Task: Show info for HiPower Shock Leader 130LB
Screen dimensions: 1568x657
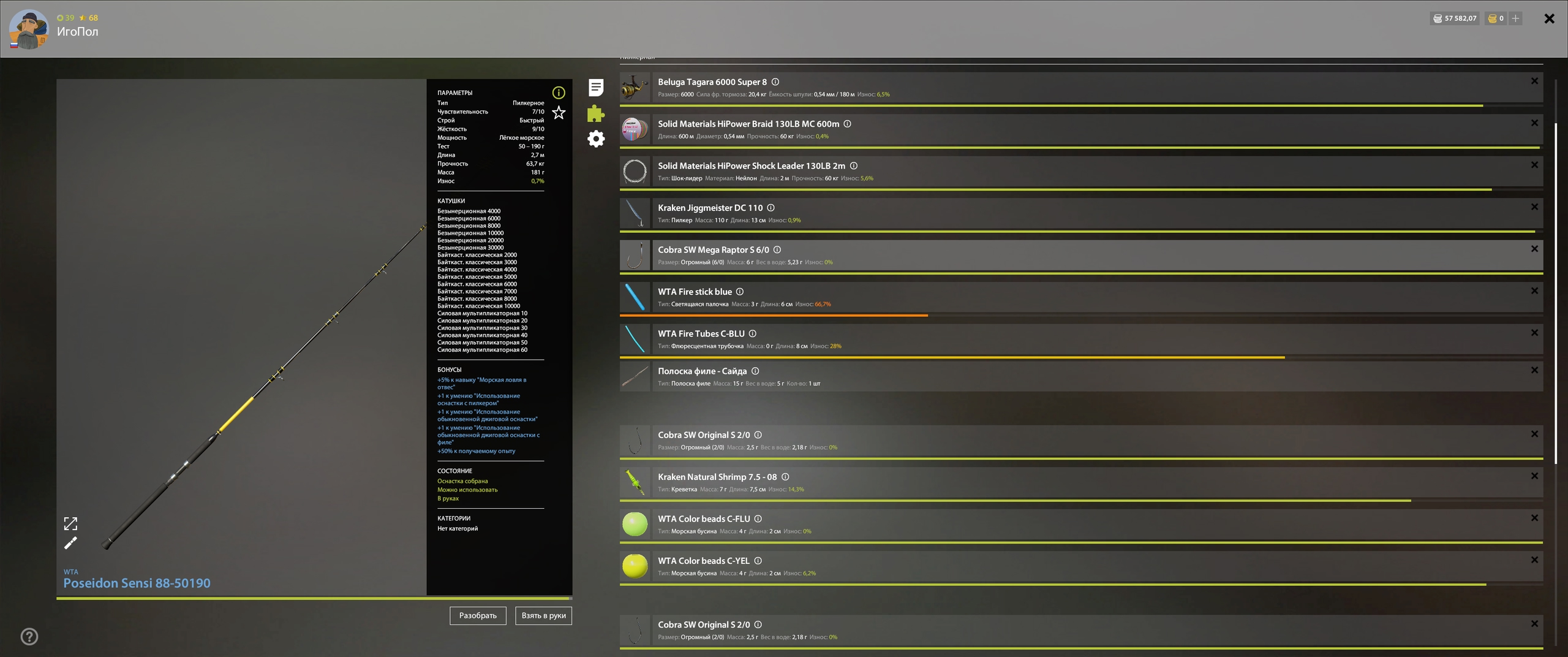Action: coord(854,166)
